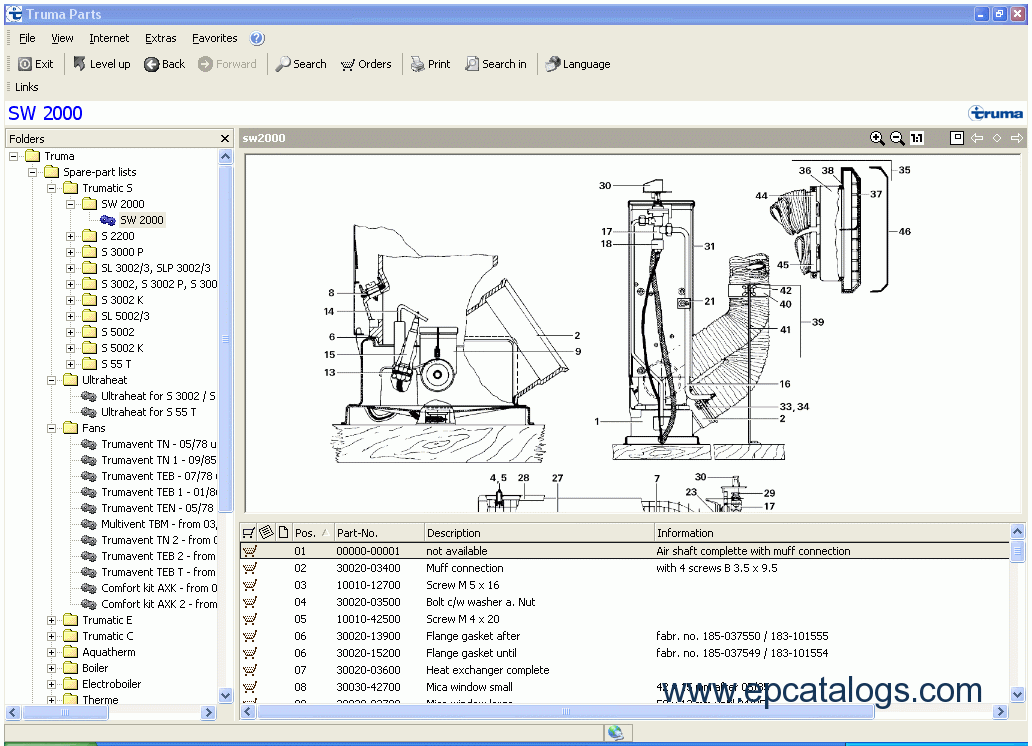Collapse the Ultraheat folder
Viewport: 1032px width, 746px height.
point(51,381)
